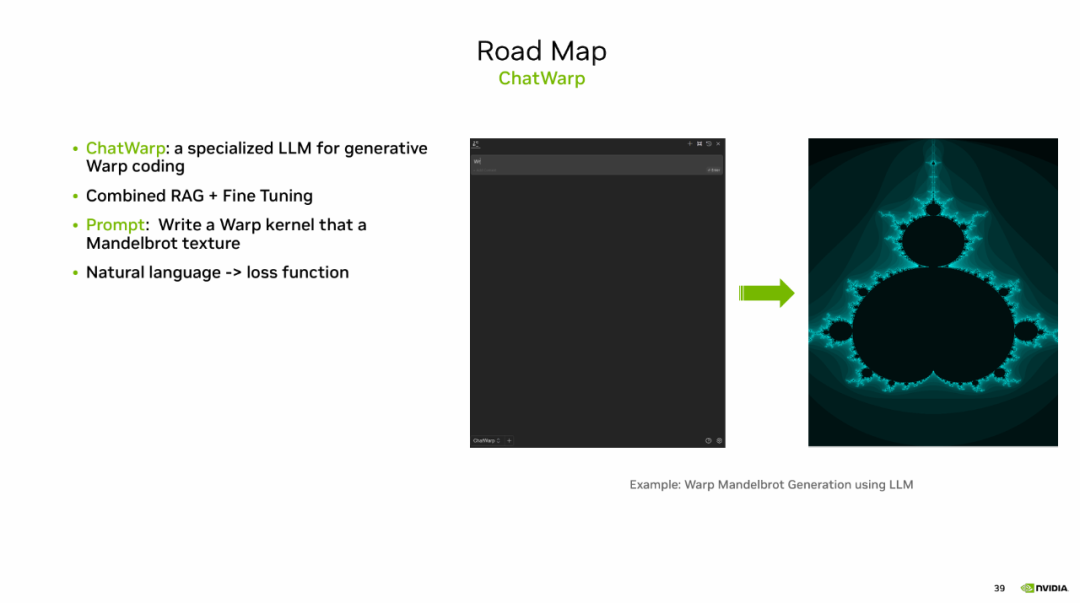Click the undo/history arrow icon in chat header
The width and height of the screenshot is (1080, 603).
709,144
